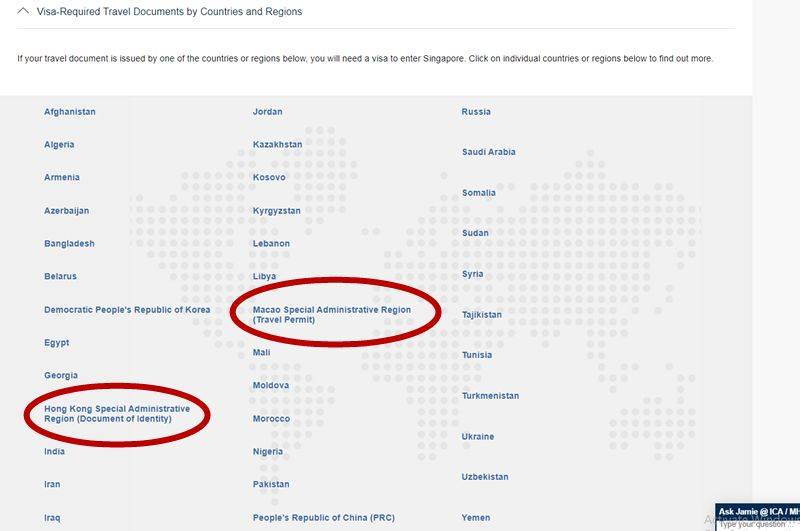Click the Ukraine country link
The image size is (800, 531).
477,437
